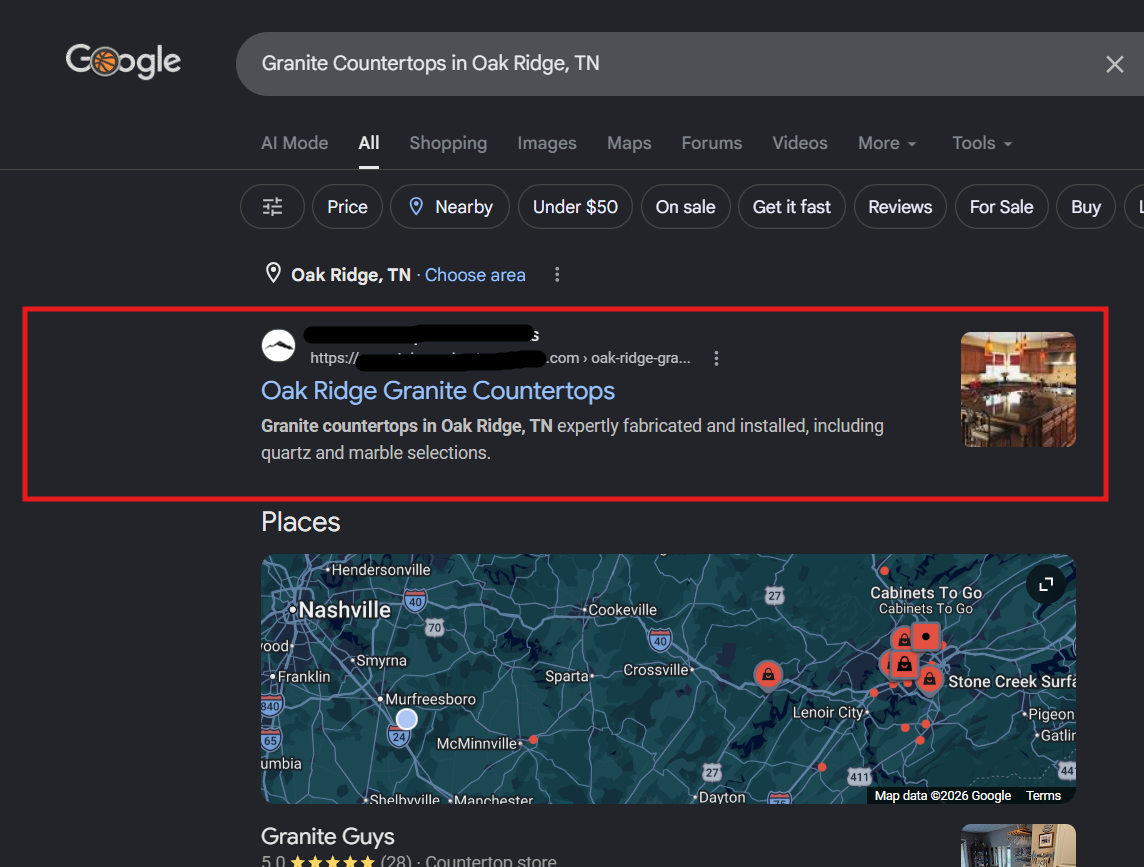
Task: Open the Granite Guys place listing
Action: coord(328,836)
